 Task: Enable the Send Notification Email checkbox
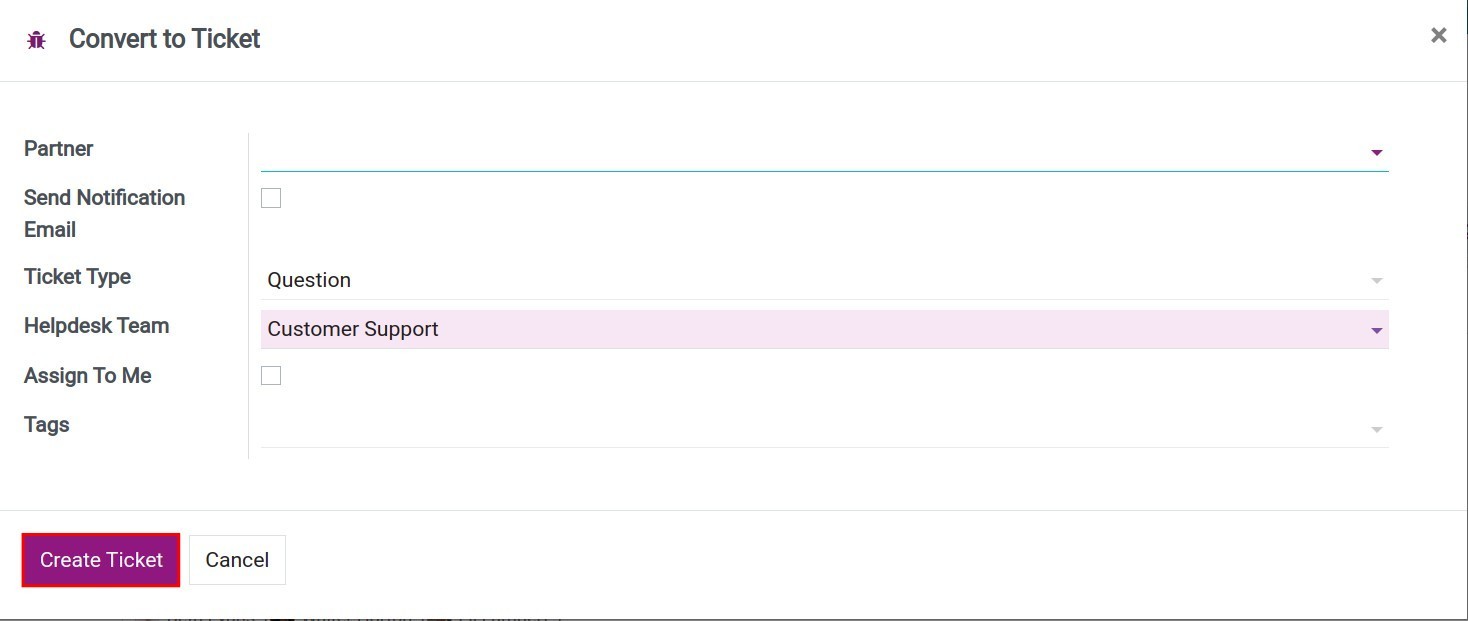click(270, 197)
